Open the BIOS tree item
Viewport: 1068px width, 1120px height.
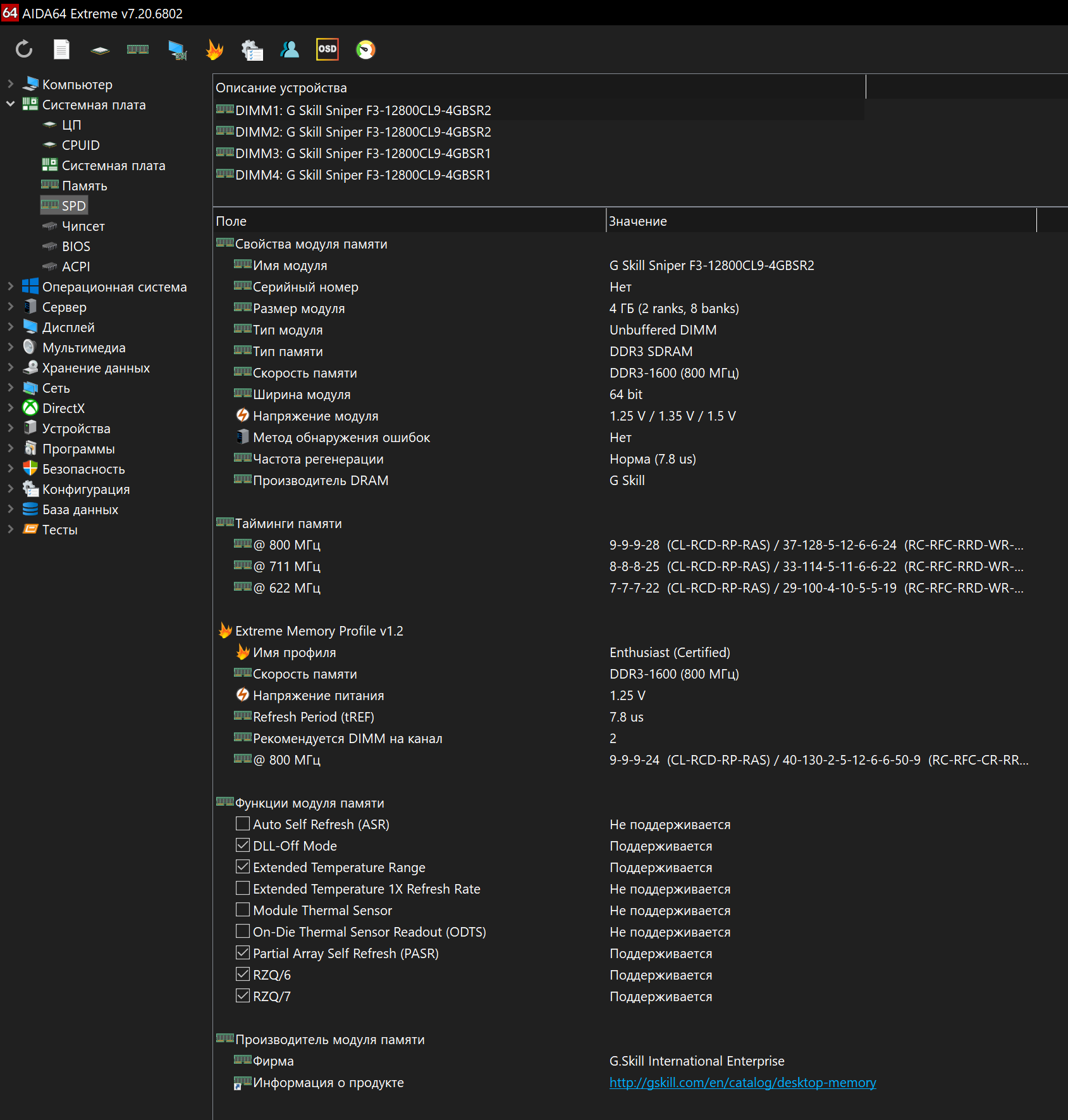pyautogui.click(x=76, y=246)
